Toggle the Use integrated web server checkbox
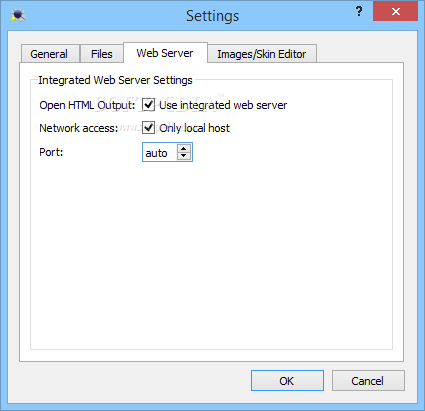Screen dimensions: 425x411 pos(148,104)
